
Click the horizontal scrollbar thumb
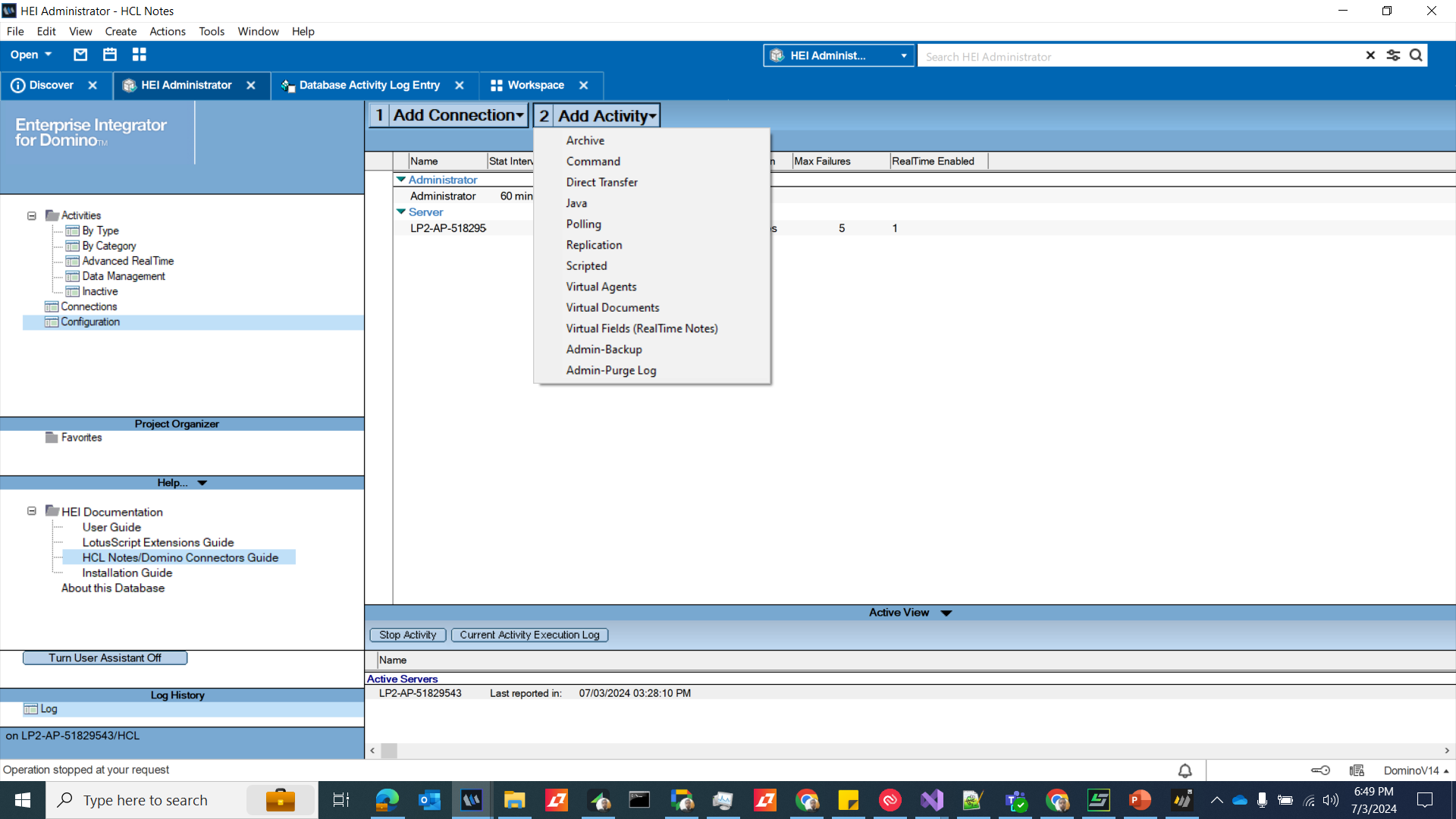click(x=389, y=751)
